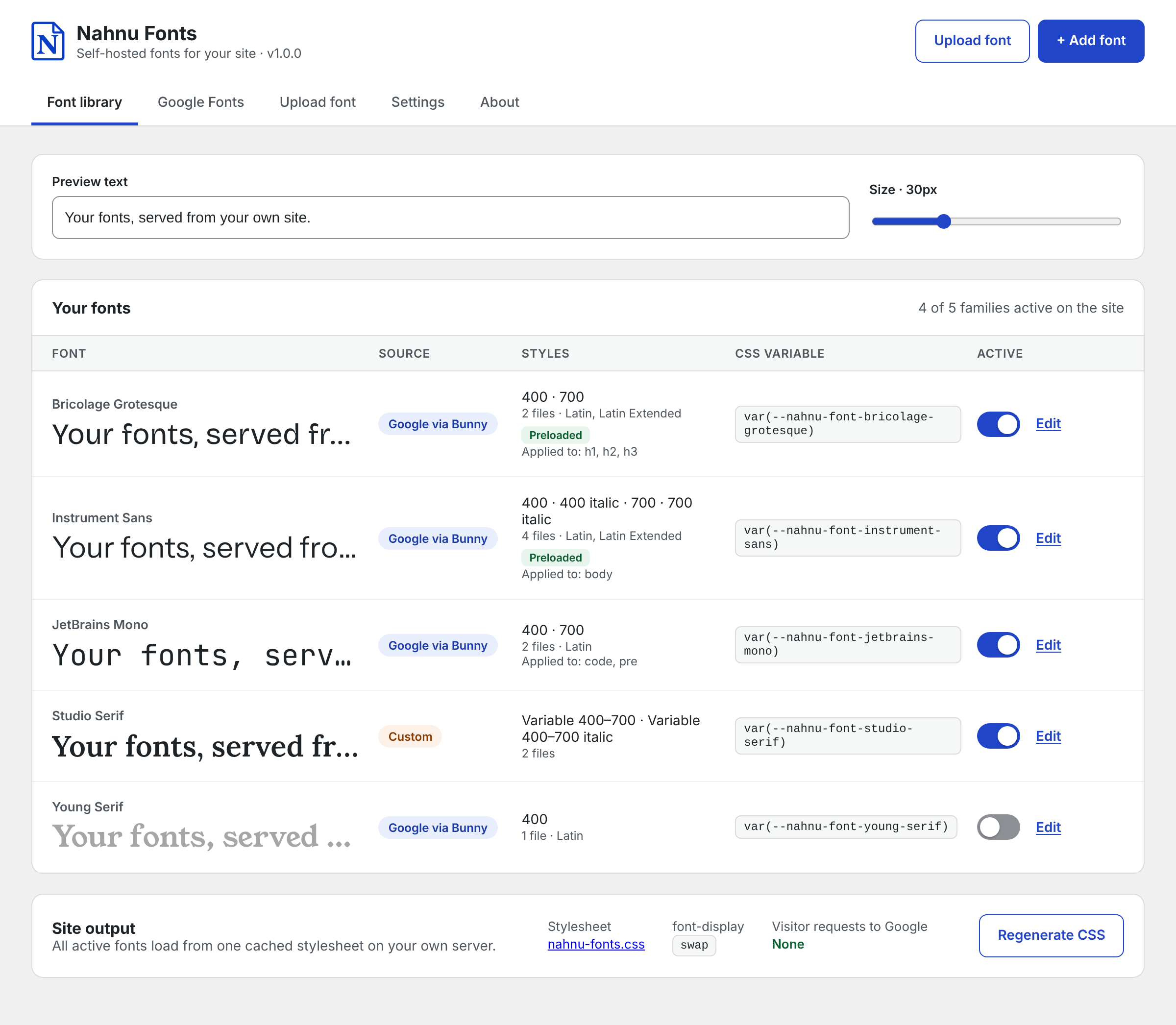Click the swap font-display value

[694, 946]
